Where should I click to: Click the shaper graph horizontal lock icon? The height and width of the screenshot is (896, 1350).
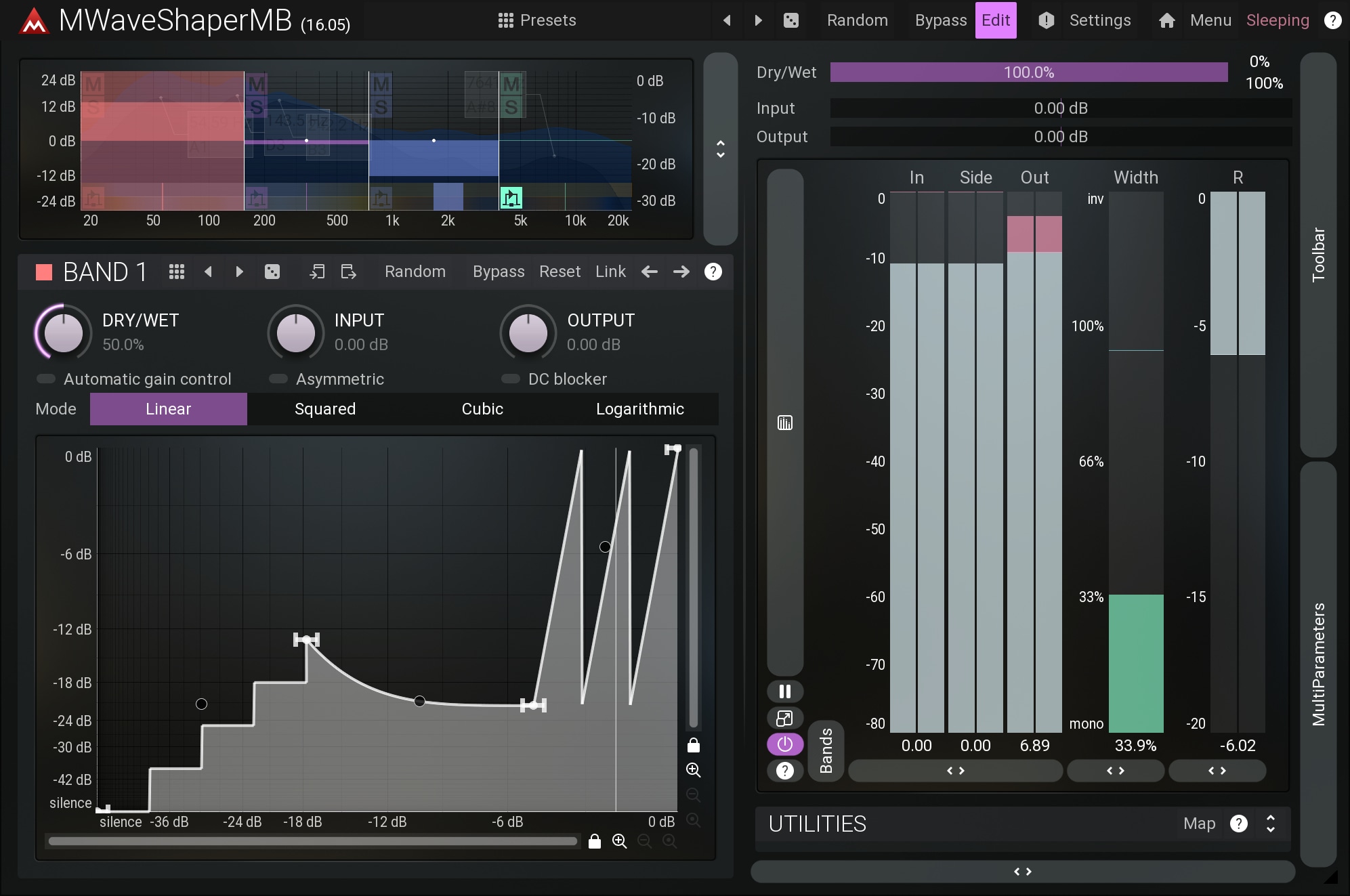595,841
